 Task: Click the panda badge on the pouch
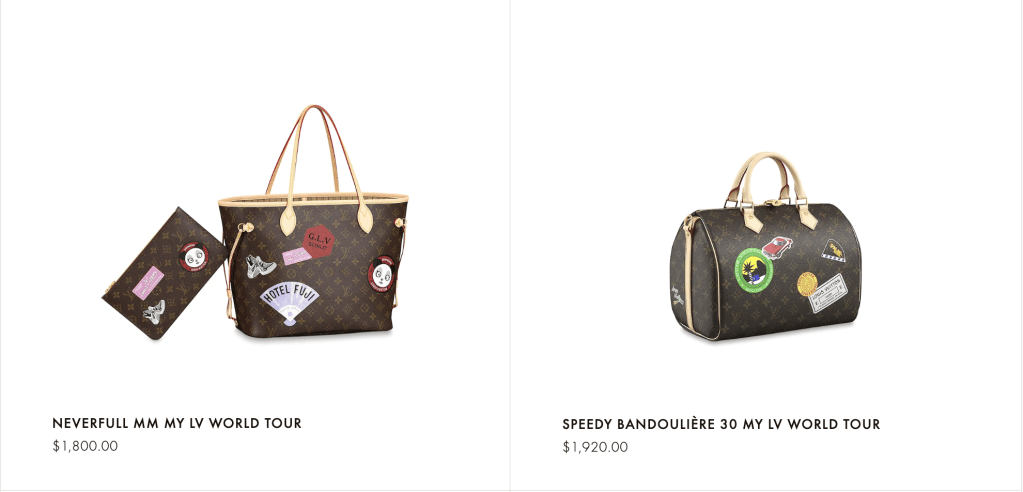(x=194, y=256)
